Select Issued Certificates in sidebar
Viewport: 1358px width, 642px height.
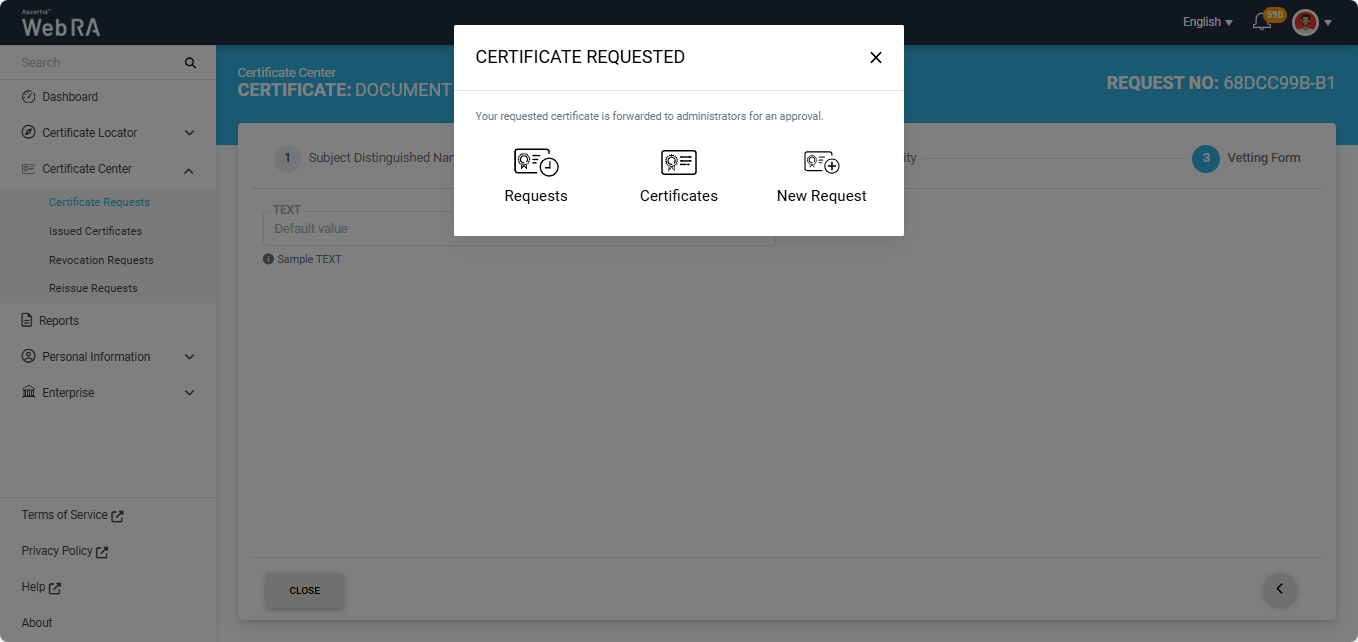[x=95, y=231]
